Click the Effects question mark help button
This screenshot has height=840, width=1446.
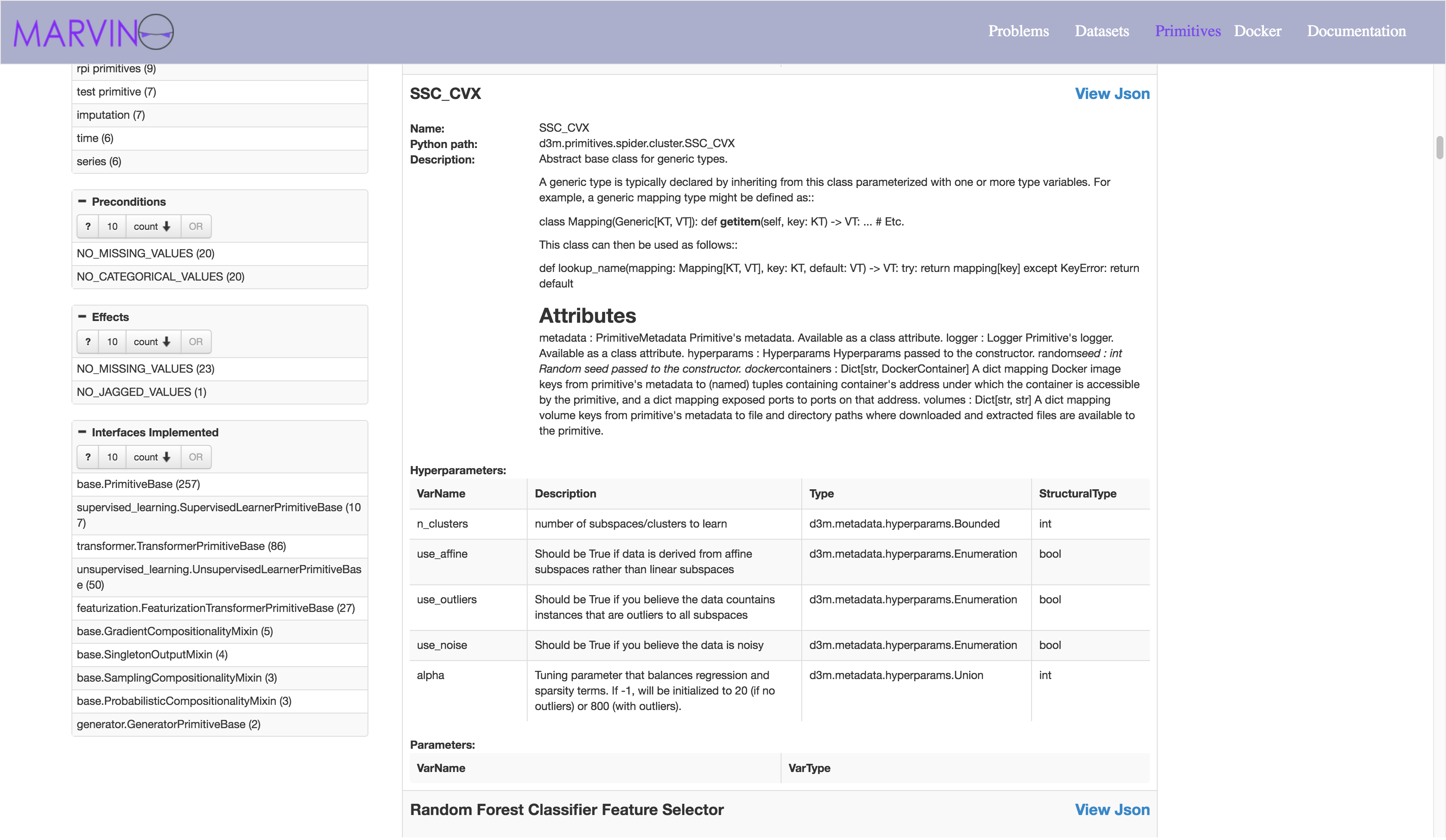(x=88, y=342)
